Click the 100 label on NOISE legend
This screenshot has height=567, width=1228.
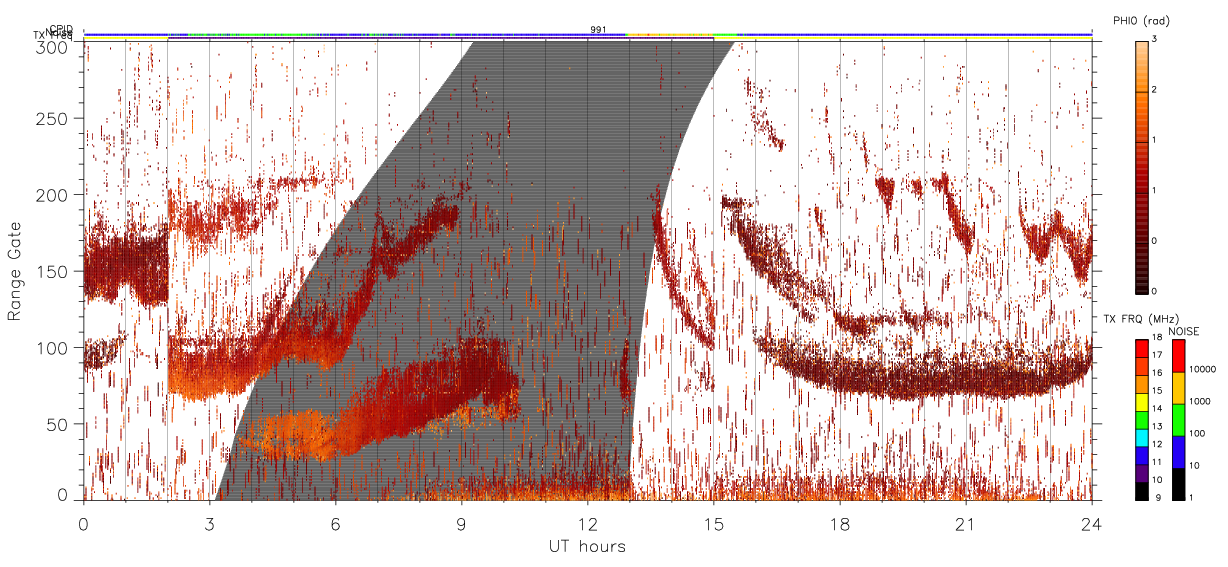click(1197, 434)
